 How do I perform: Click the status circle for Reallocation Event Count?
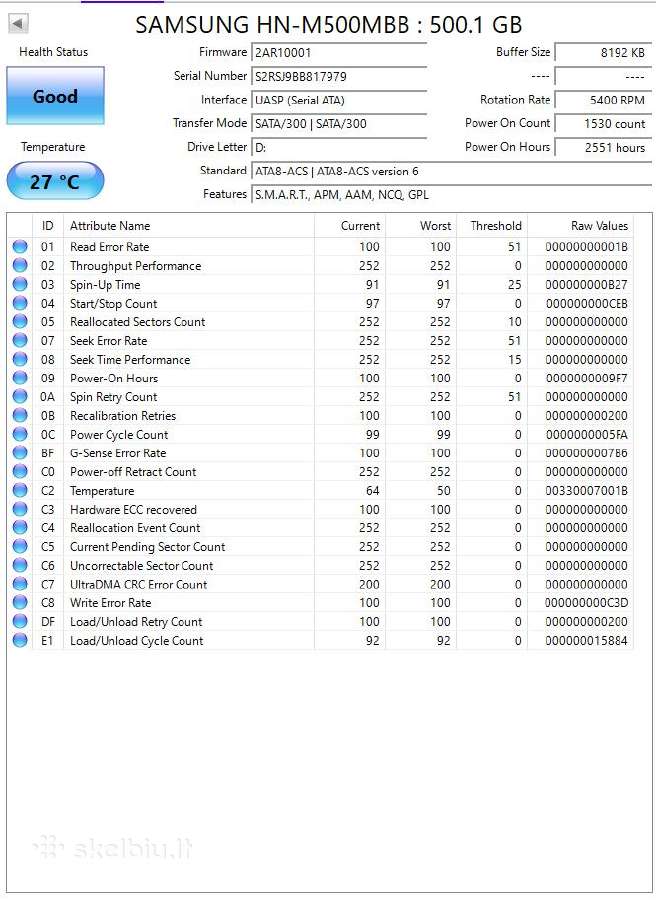coord(20,527)
